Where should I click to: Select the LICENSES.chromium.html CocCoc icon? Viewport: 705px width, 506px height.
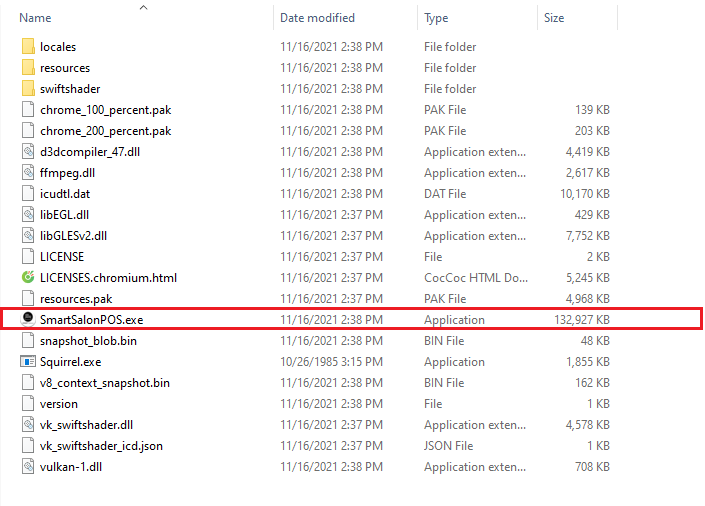pyautogui.click(x=28, y=277)
